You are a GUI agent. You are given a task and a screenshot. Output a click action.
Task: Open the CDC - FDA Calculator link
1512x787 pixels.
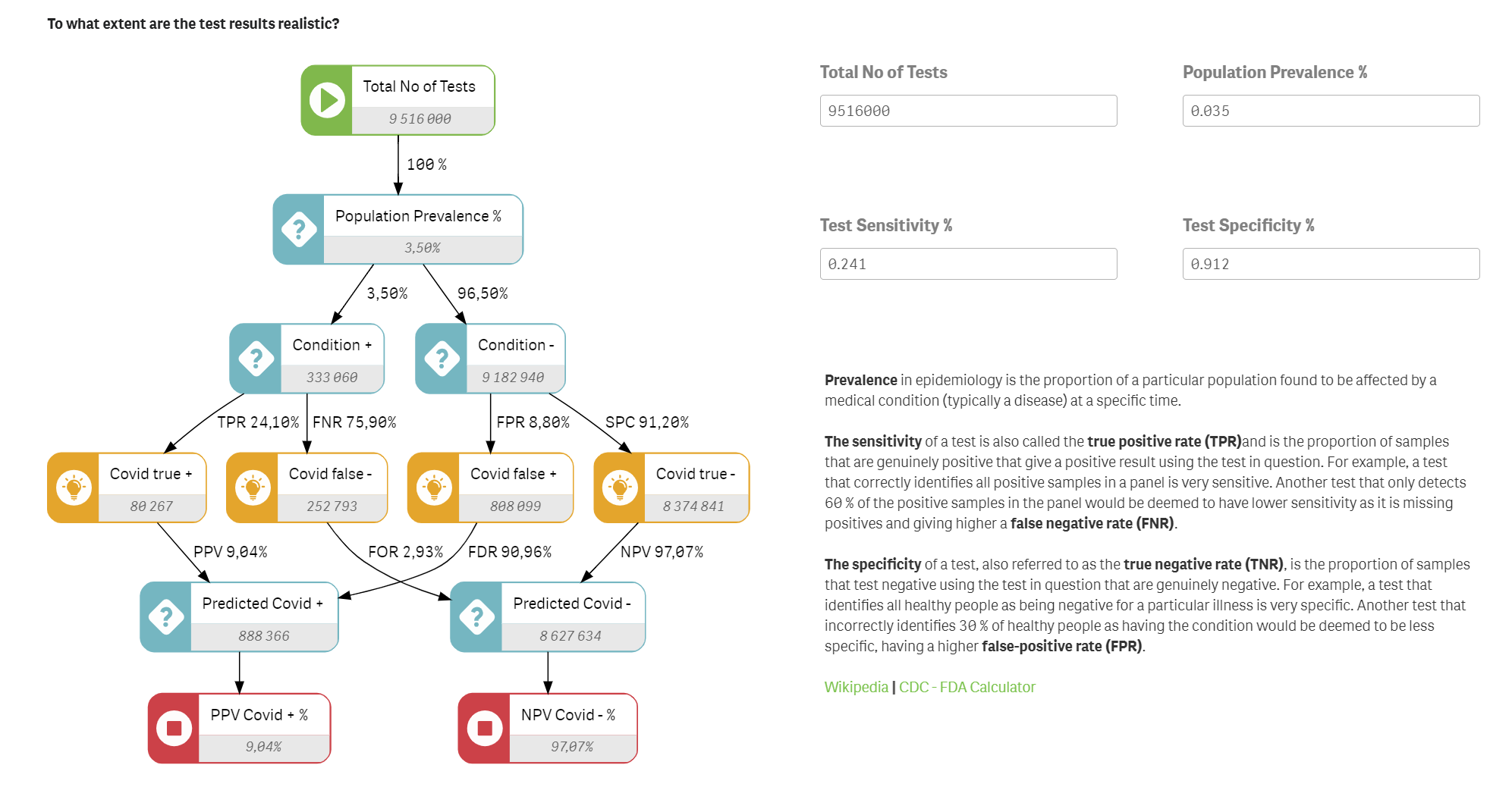(967, 687)
